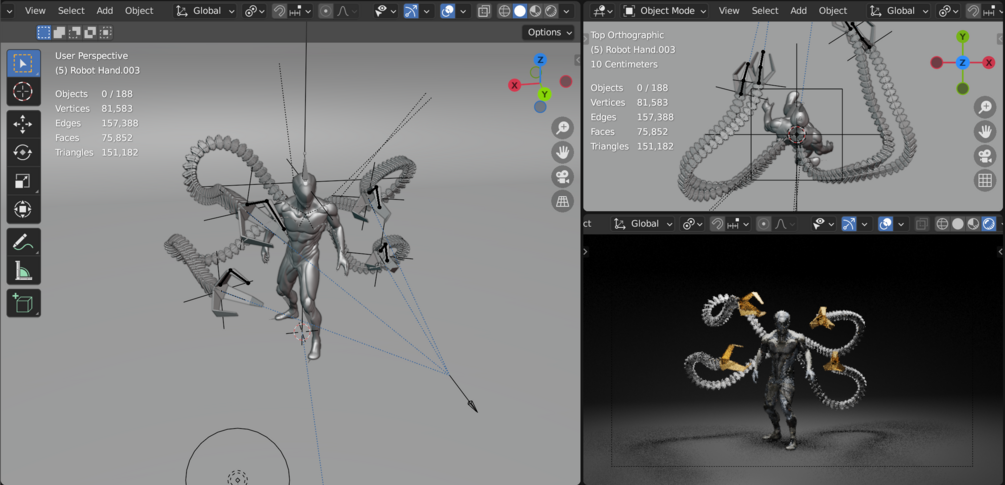Click zoom view icon in top orthographic viewport
This screenshot has width=1005, height=485.
[984, 107]
